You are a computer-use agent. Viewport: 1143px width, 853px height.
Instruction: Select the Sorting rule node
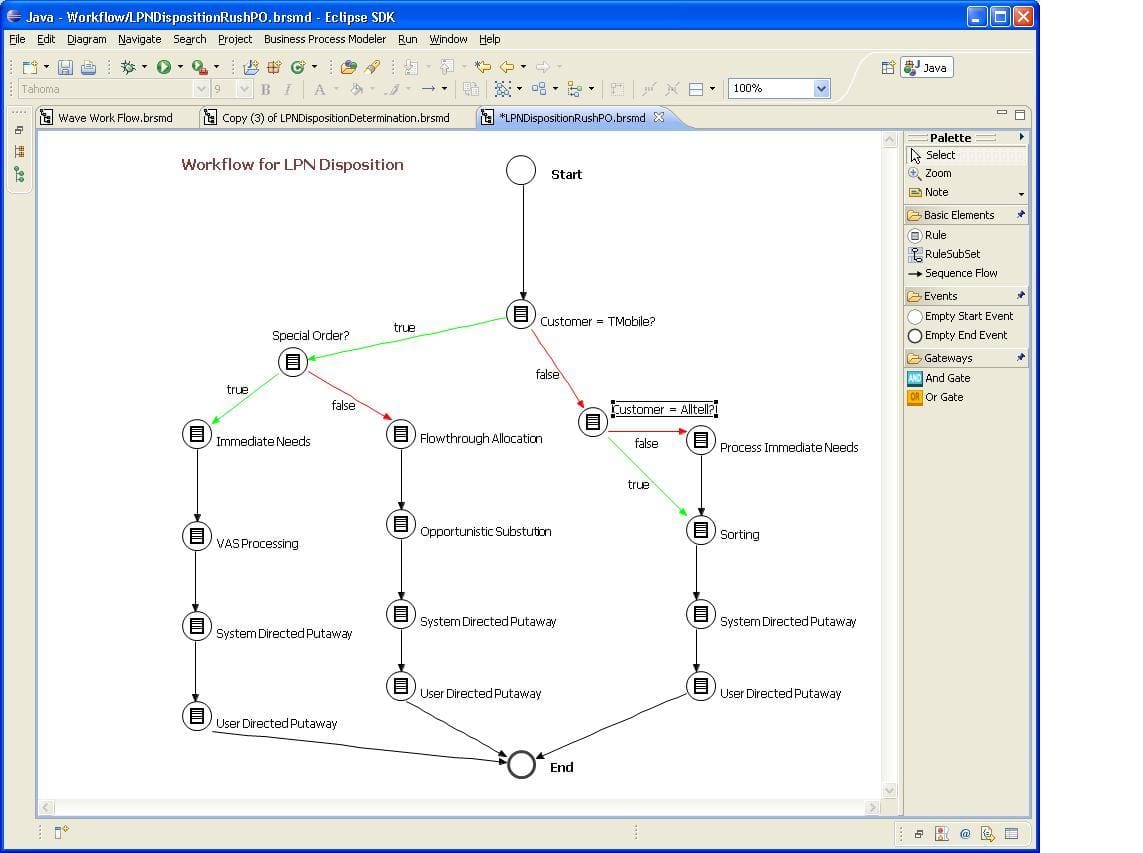tap(701, 530)
